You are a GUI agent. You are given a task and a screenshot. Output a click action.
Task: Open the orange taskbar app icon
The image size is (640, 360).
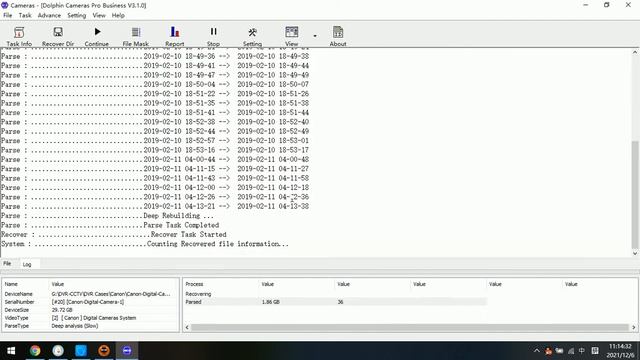(x=104, y=351)
